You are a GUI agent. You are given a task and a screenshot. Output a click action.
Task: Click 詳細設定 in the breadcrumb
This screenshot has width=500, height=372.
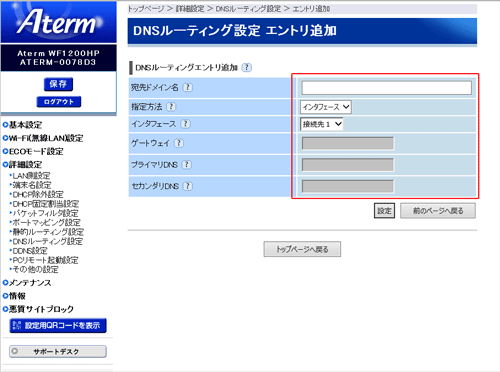click(190, 9)
